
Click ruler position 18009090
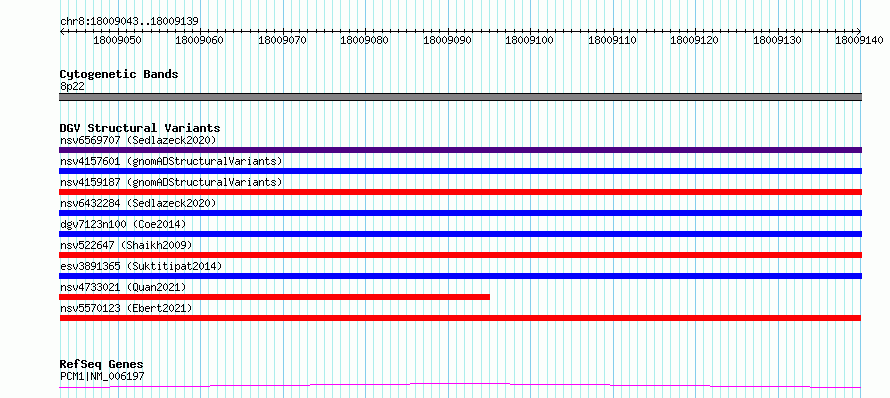tap(448, 41)
